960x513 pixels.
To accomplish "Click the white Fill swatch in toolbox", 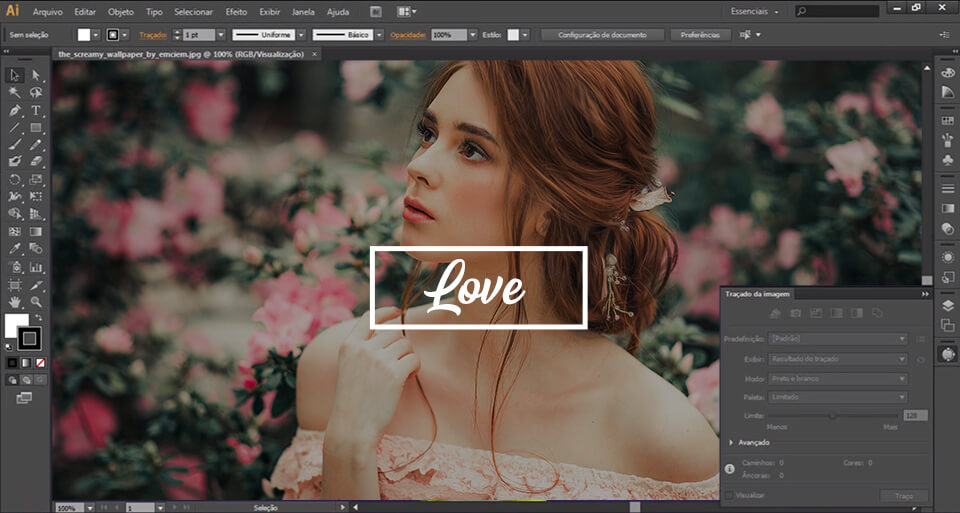I will (x=17, y=325).
